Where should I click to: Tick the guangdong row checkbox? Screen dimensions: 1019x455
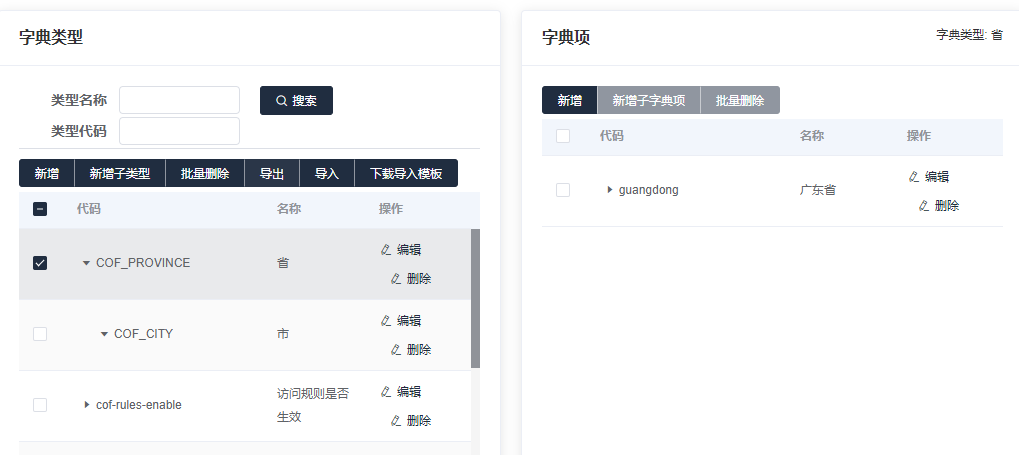click(x=563, y=190)
